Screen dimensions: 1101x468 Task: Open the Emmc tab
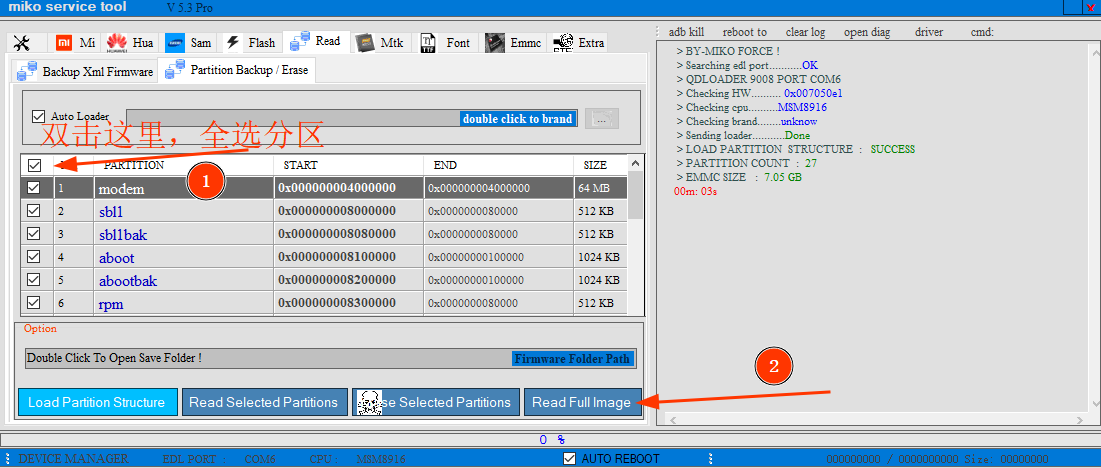[514, 43]
